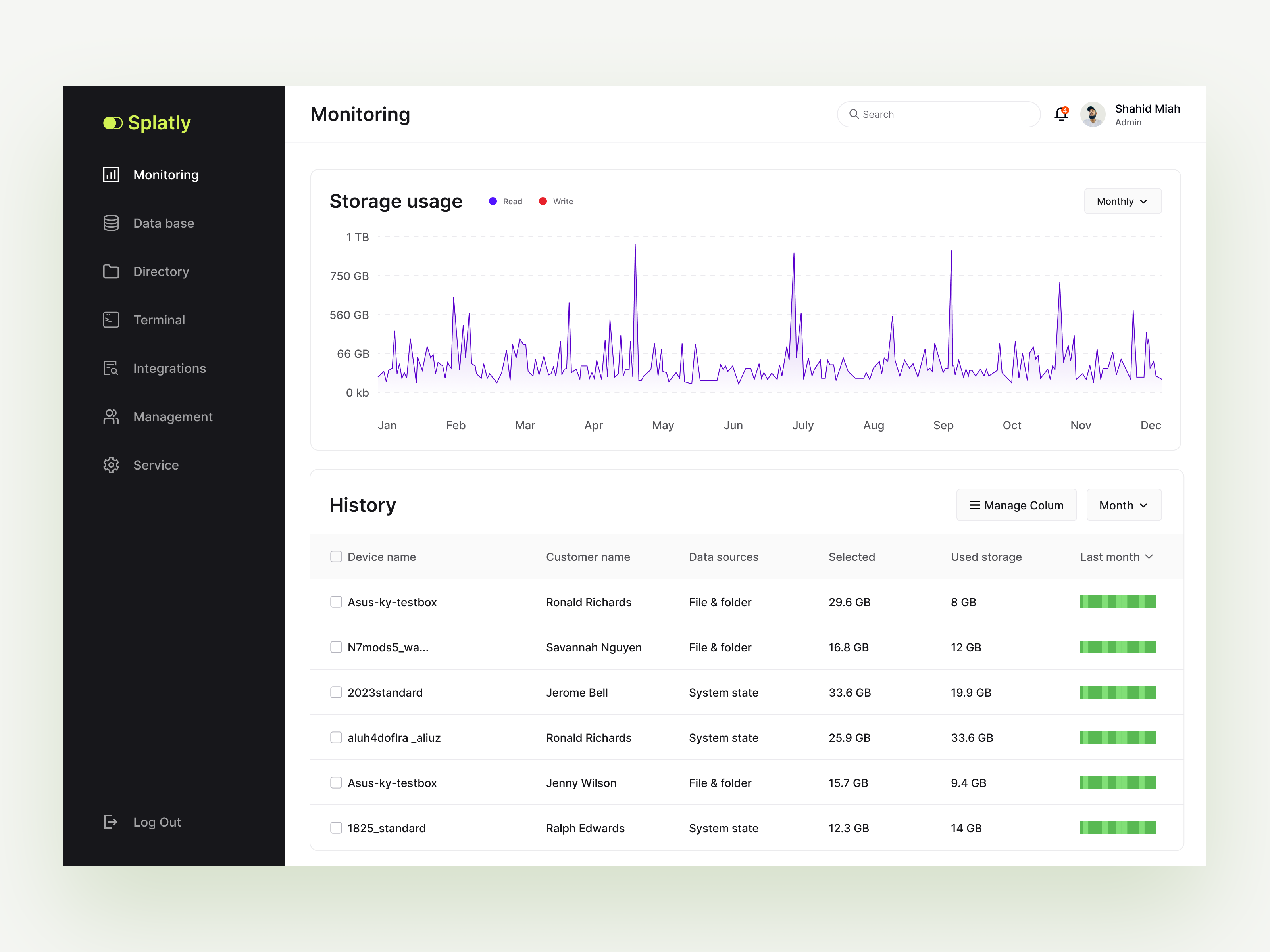
Task: Click the Manage Colum button
Action: click(1016, 505)
